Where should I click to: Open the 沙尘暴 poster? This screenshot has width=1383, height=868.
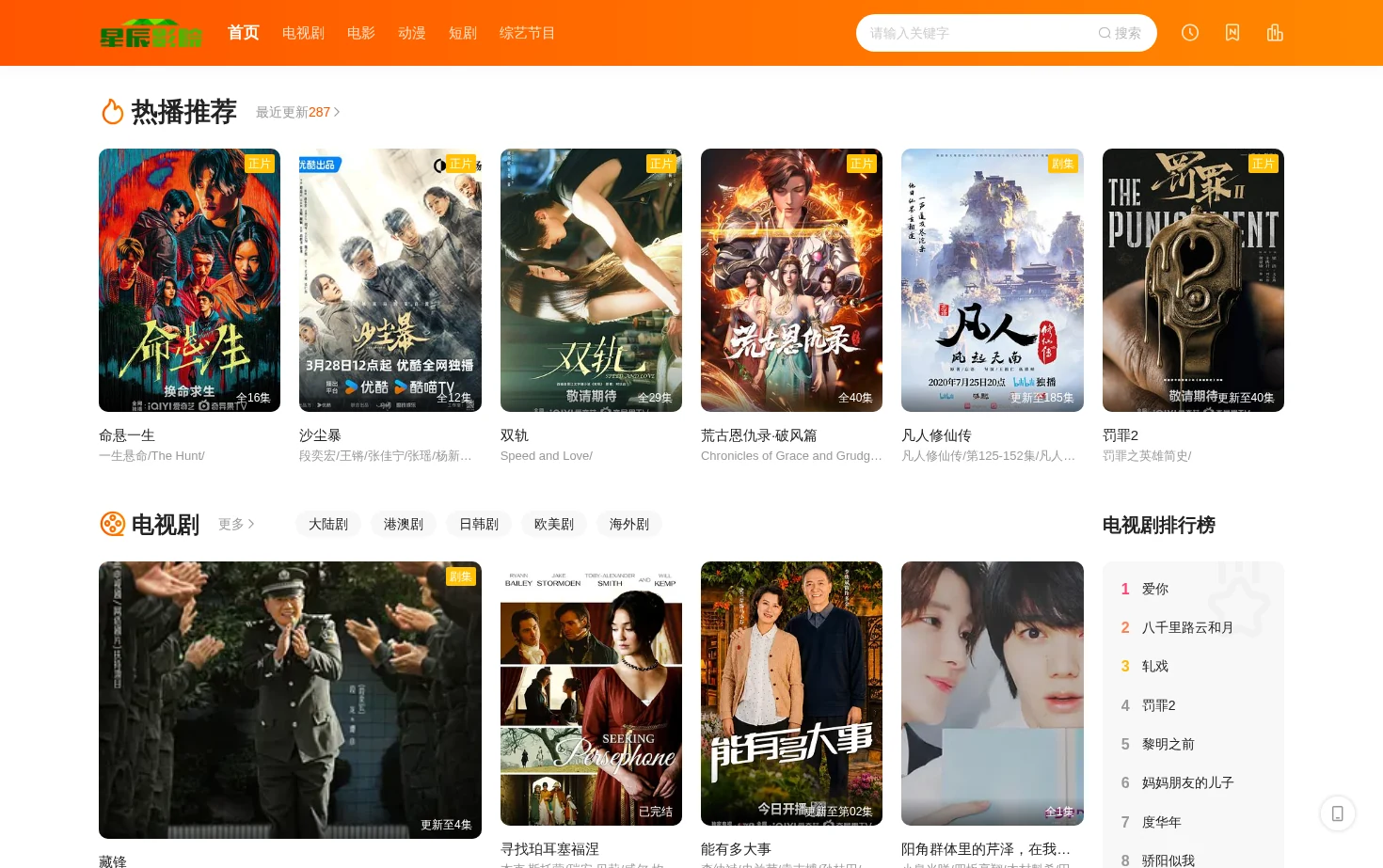tap(390, 280)
